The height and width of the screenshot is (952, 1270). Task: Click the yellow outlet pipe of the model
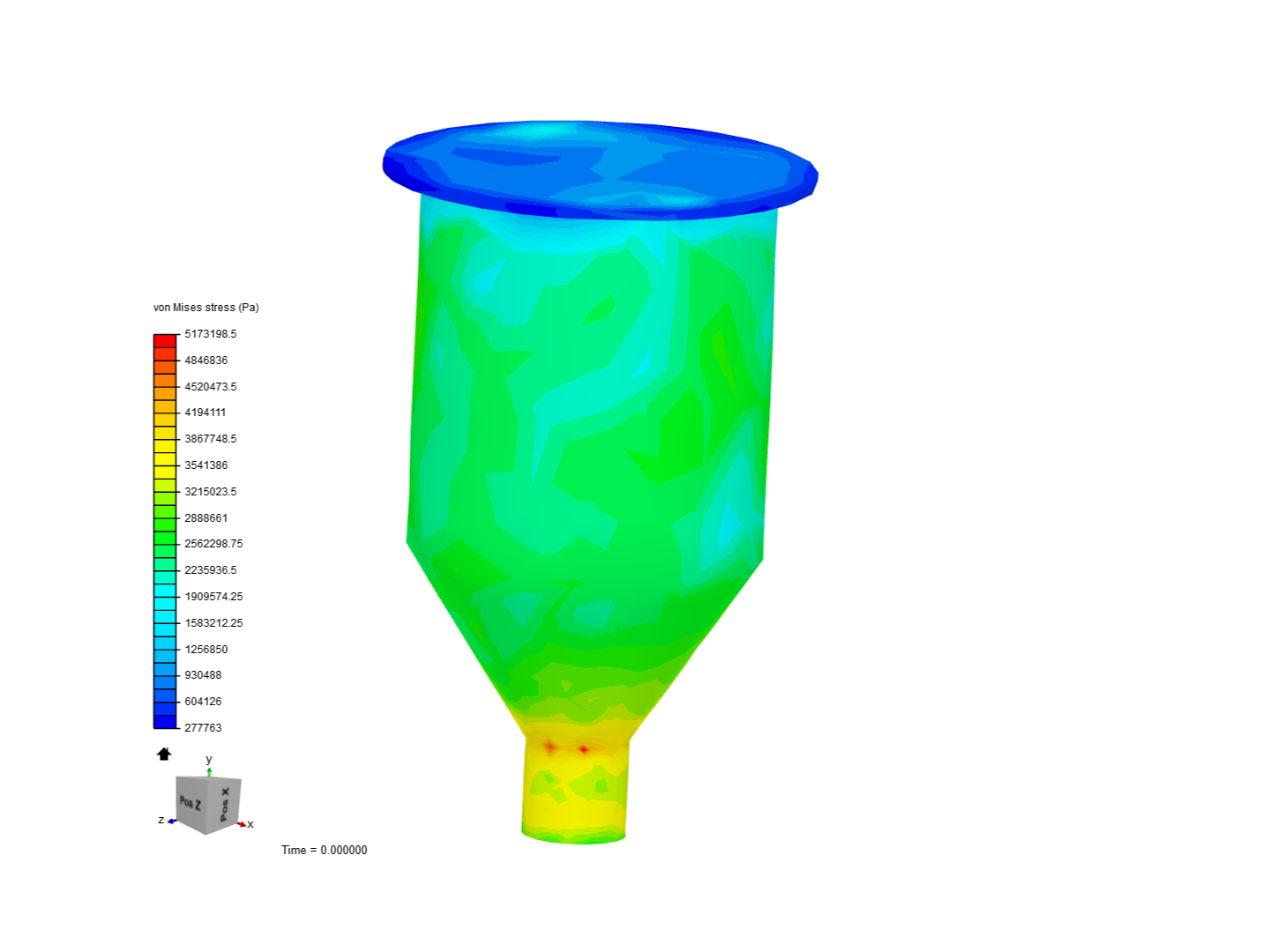[574, 792]
